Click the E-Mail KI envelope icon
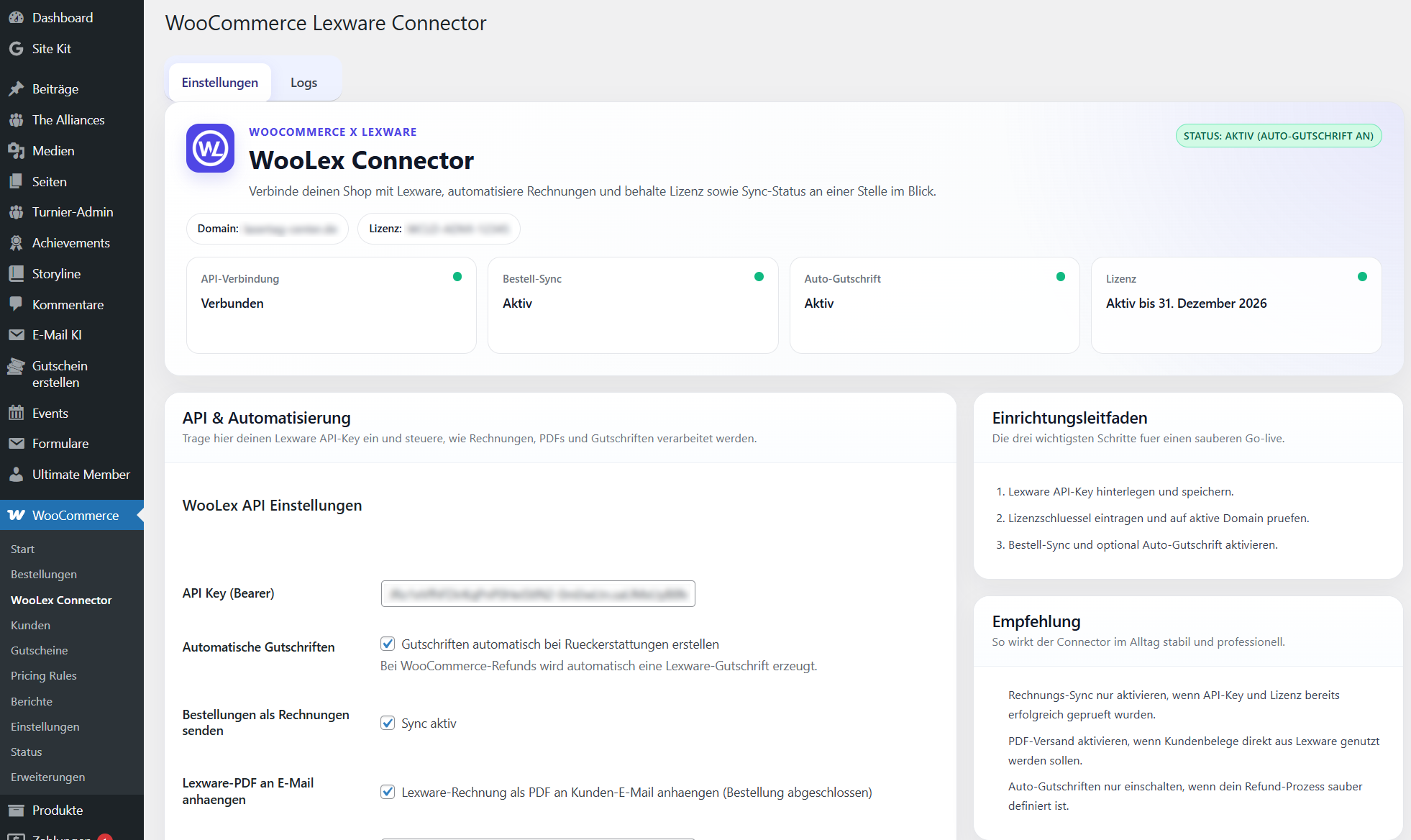The height and width of the screenshot is (840, 1411). point(16,335)
